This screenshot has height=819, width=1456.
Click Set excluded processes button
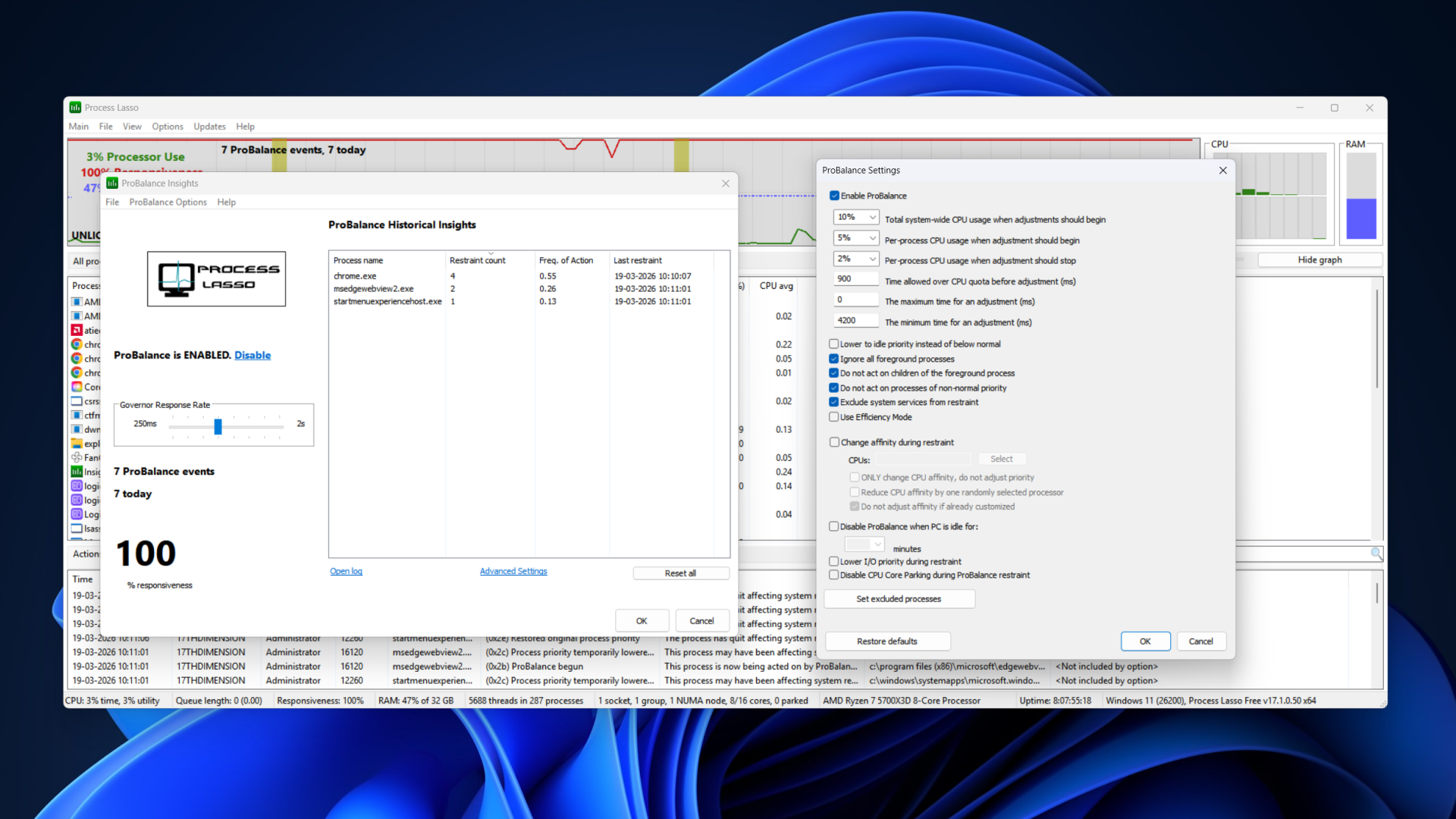[899, 599]
